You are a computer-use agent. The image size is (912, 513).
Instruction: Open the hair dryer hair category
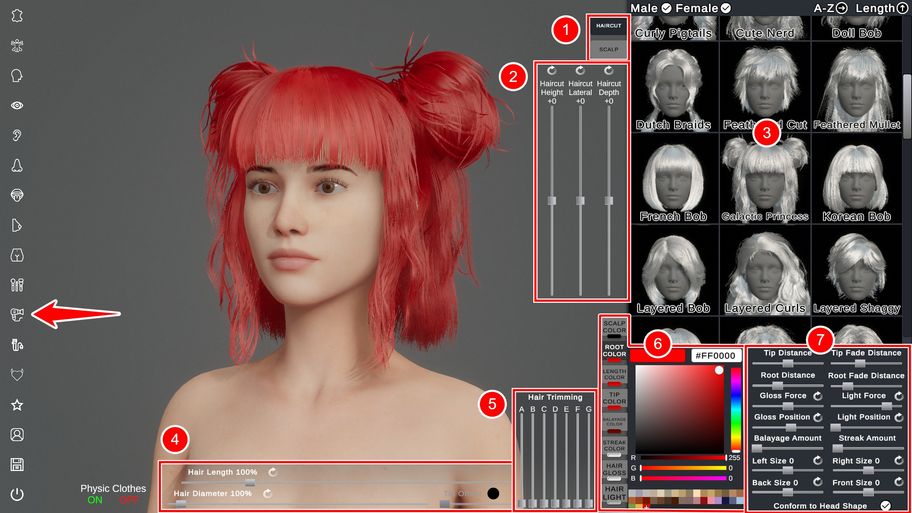pyautogui.click(x=17, y=315)
